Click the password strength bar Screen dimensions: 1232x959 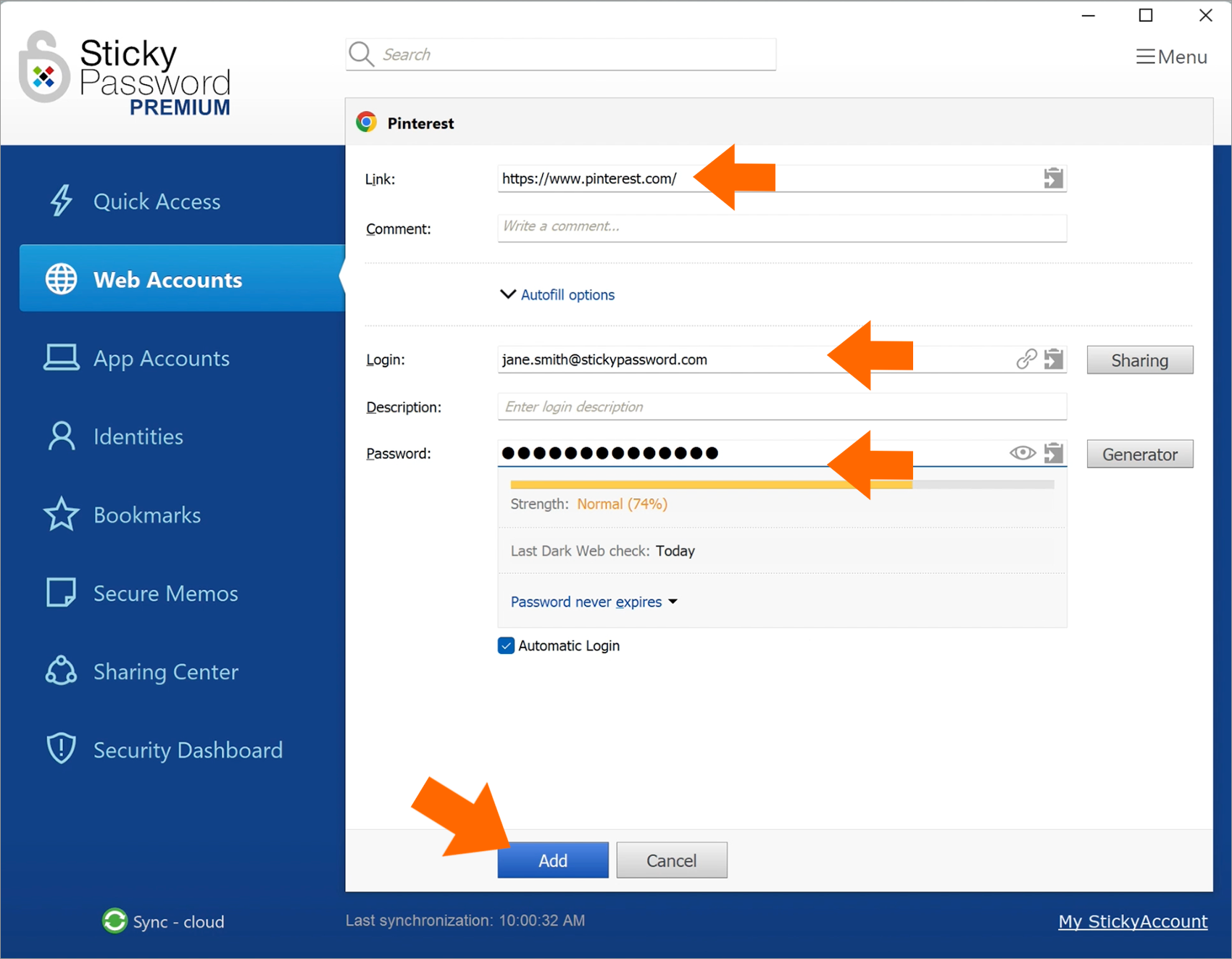tap(782, 484)
